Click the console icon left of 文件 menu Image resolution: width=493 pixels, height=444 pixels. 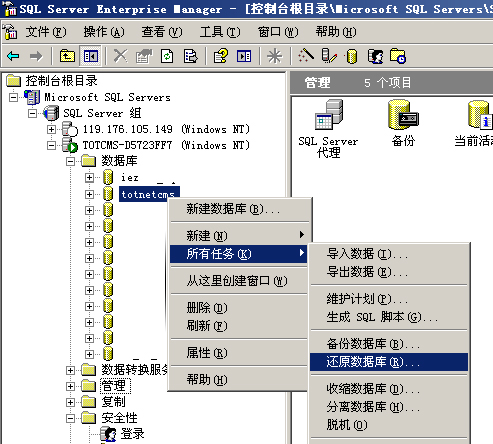click(10, 32)
